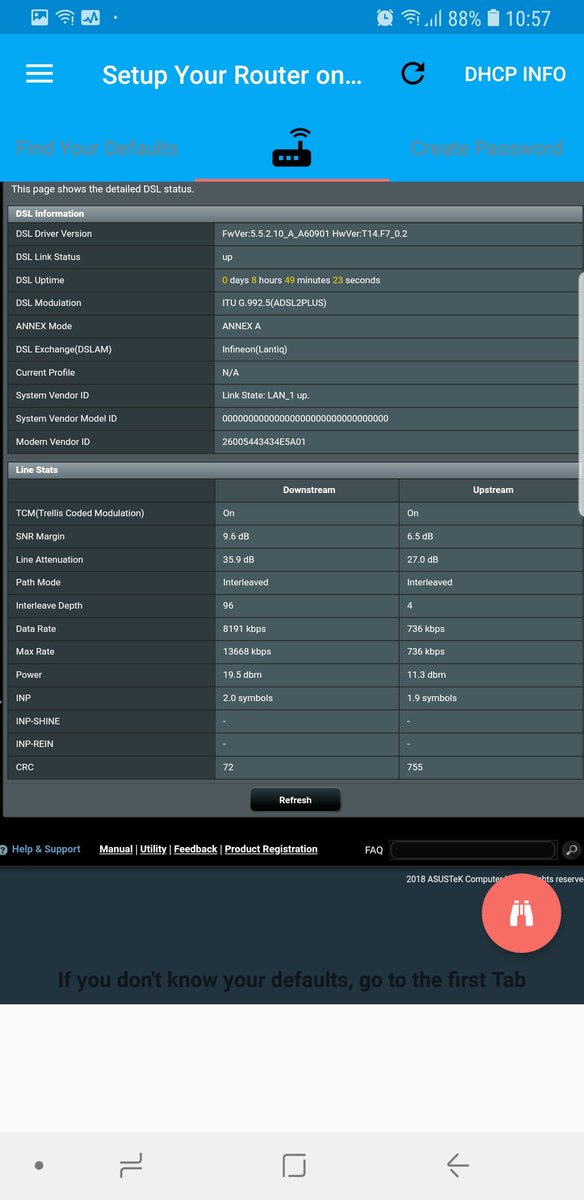Screen dimensions: 584x1200
Task: Select upstream CRC value 755
Action: [x=415, y=767]
